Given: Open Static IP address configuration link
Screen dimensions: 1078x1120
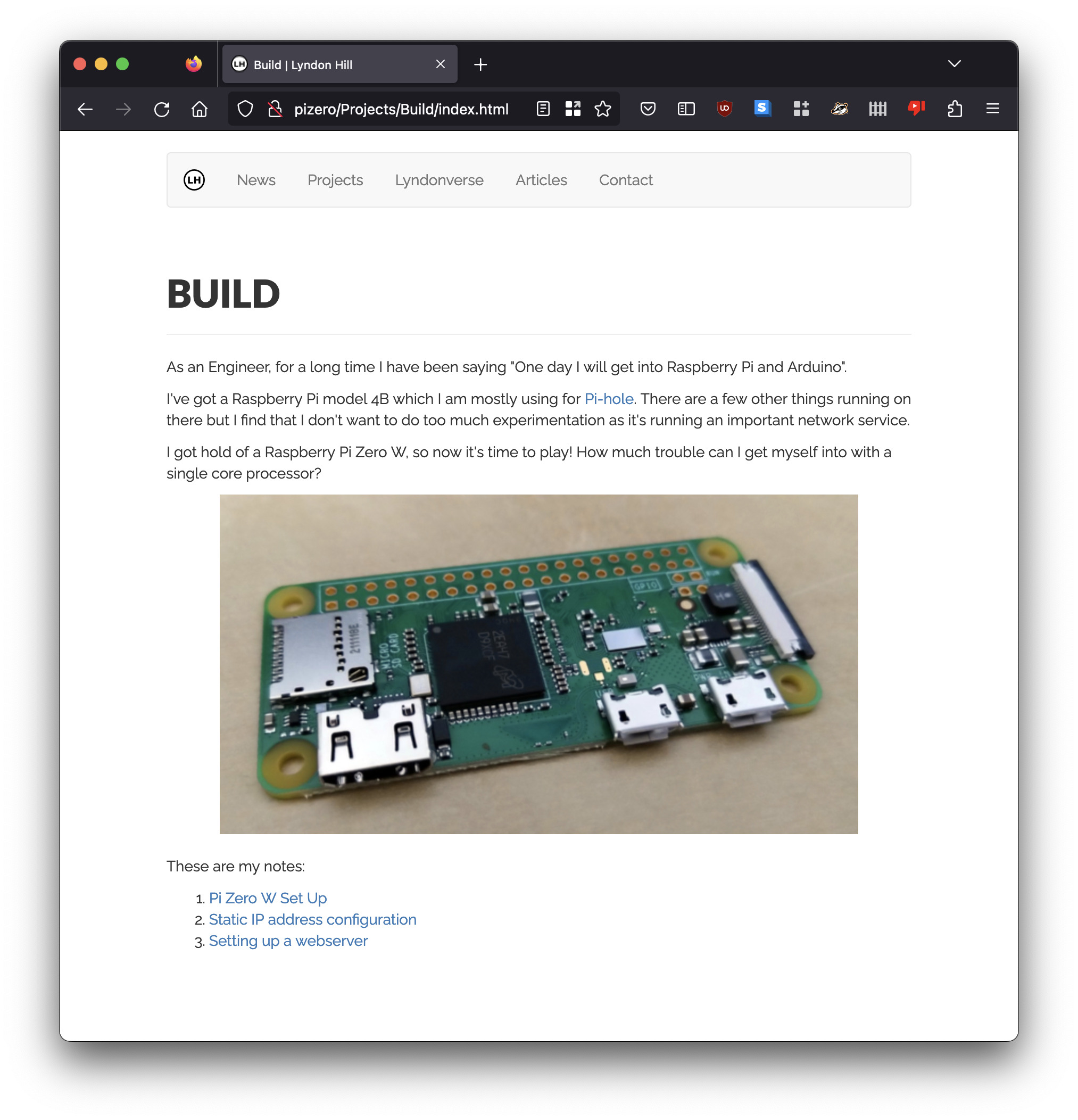Looking at the screenshot, I should pyautogui.click(x=312, y=919).
